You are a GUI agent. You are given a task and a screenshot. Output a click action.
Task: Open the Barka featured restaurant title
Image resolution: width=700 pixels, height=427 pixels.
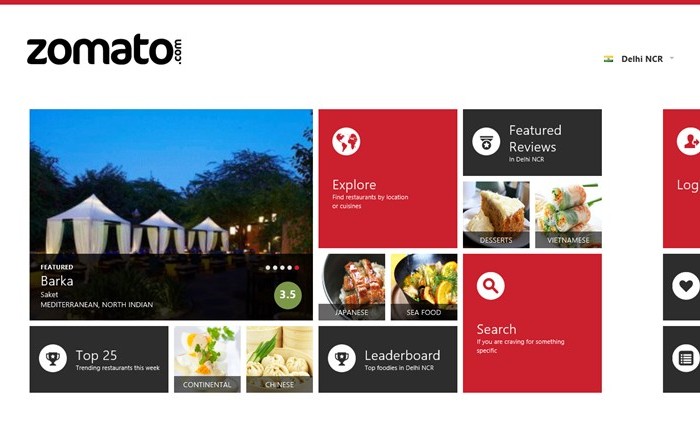(x=57, y=281)
